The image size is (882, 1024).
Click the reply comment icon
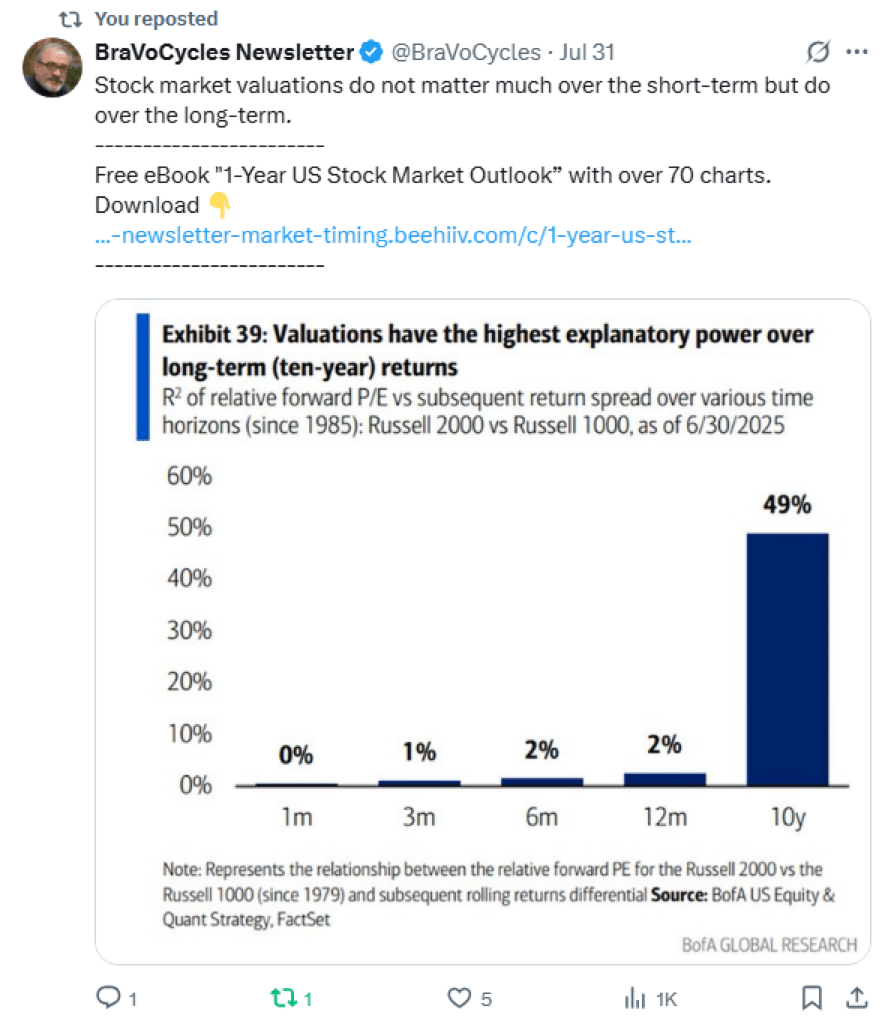108,997
